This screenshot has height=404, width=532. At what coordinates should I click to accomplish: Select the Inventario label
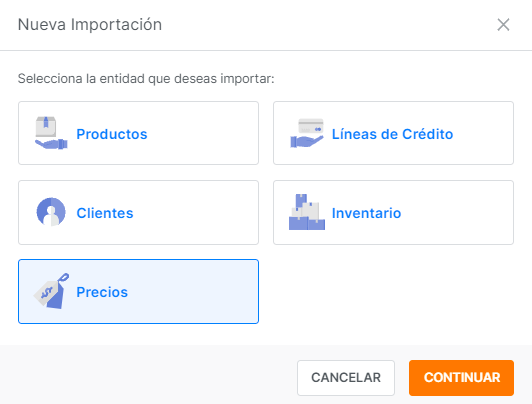pos(366,213)
